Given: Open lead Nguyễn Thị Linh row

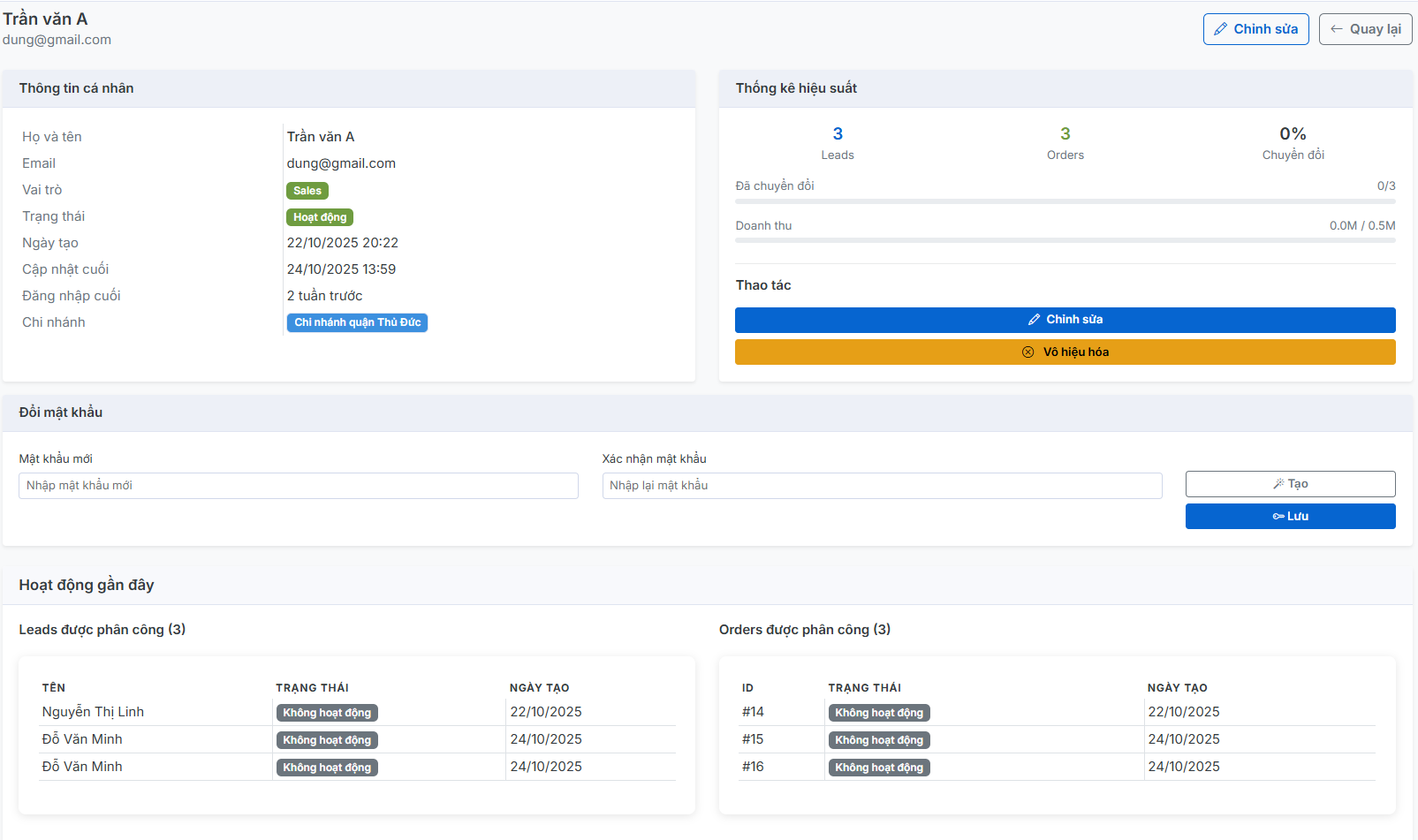Looking at the screenshot, I should [93, 712].
